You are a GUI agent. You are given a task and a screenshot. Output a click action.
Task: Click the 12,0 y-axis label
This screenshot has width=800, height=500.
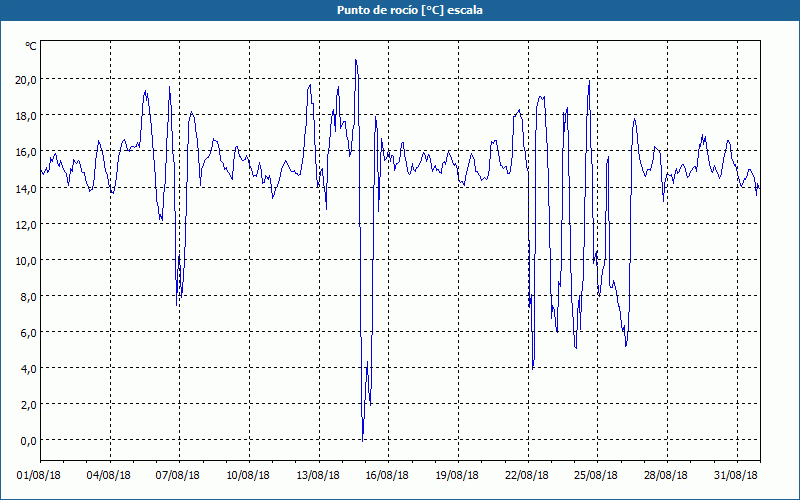[x=28, y=224]
